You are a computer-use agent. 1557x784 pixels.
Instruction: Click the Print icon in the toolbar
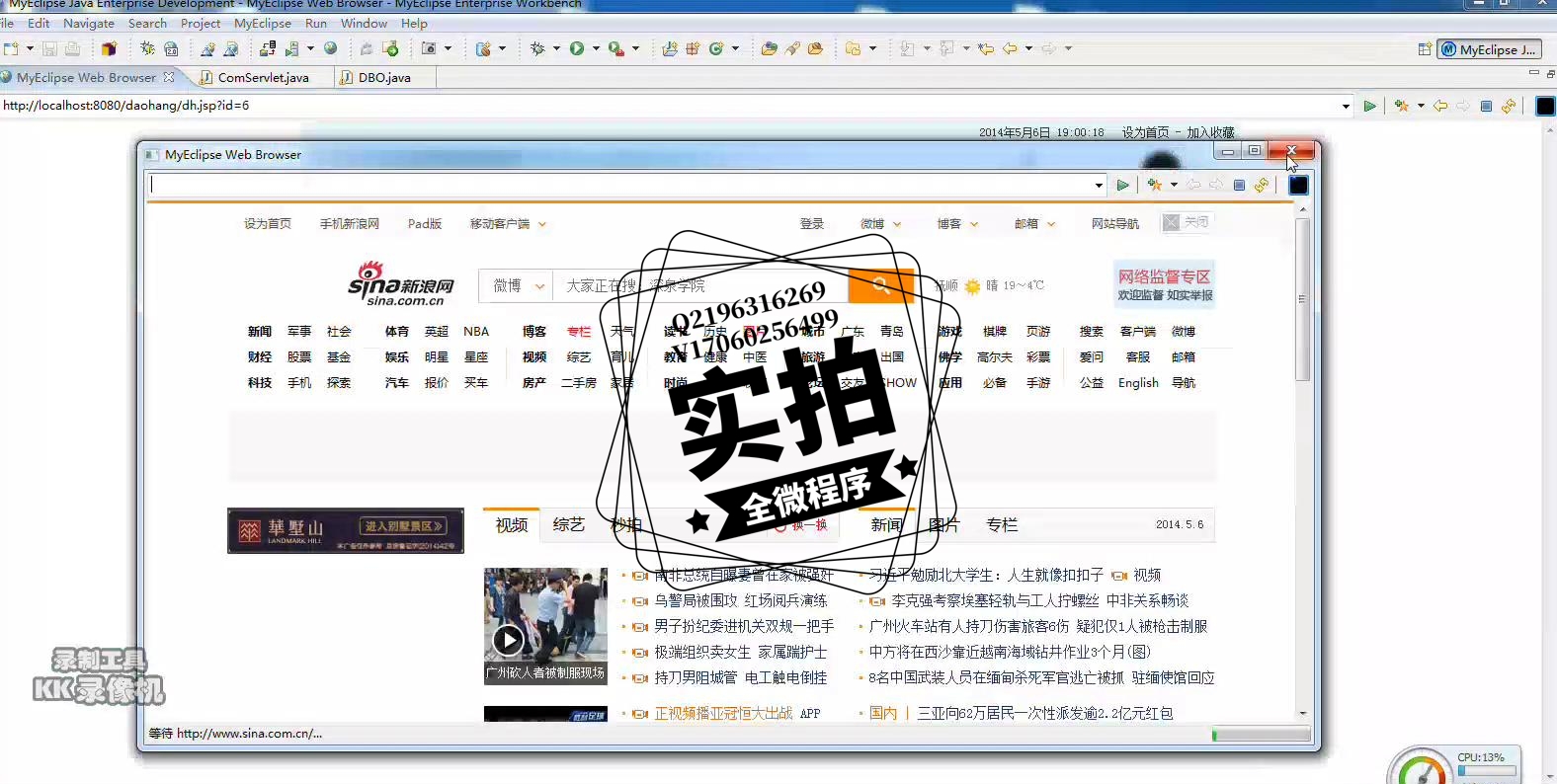(x=72, y=48)
